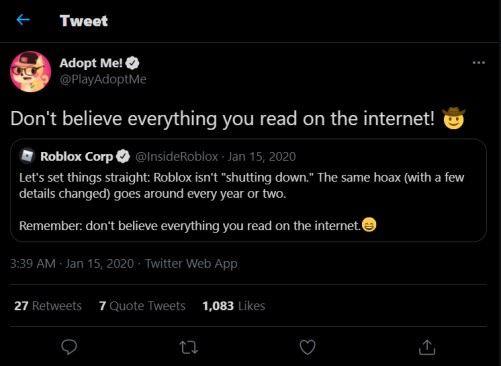Open the Twitter Web App source link
The height and width of the screenshot is (366, 501).
[191, 264]
